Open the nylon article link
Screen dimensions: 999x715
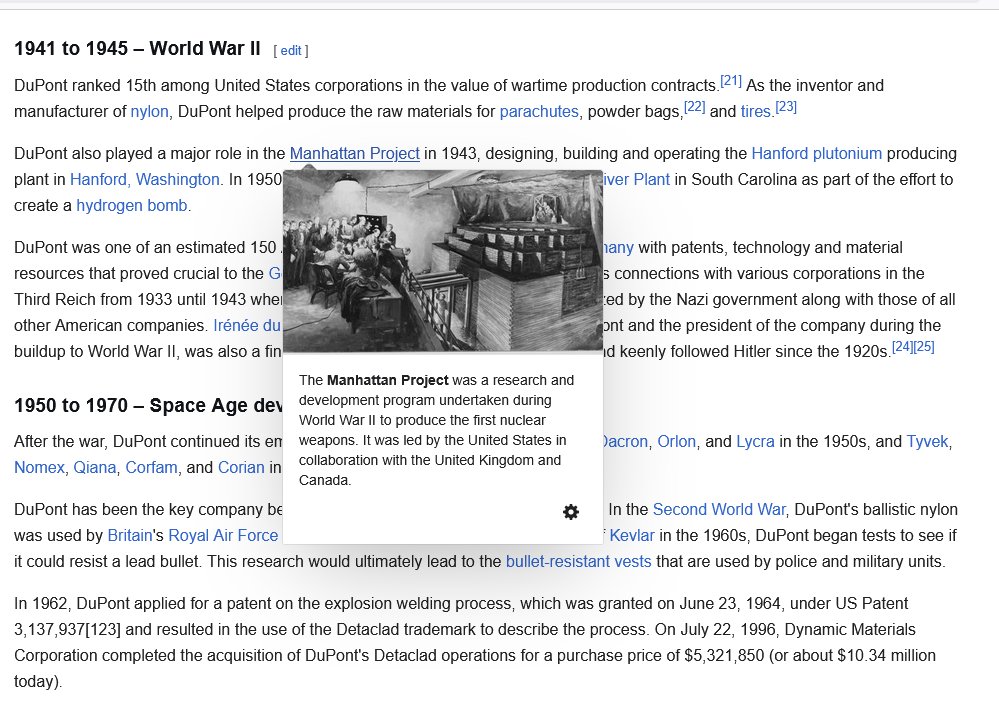point(150,112)
